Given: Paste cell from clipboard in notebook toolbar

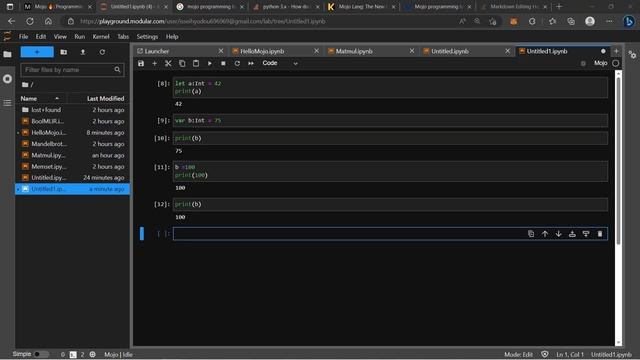Looking at the screenshot, I should (x=196, y=63).
